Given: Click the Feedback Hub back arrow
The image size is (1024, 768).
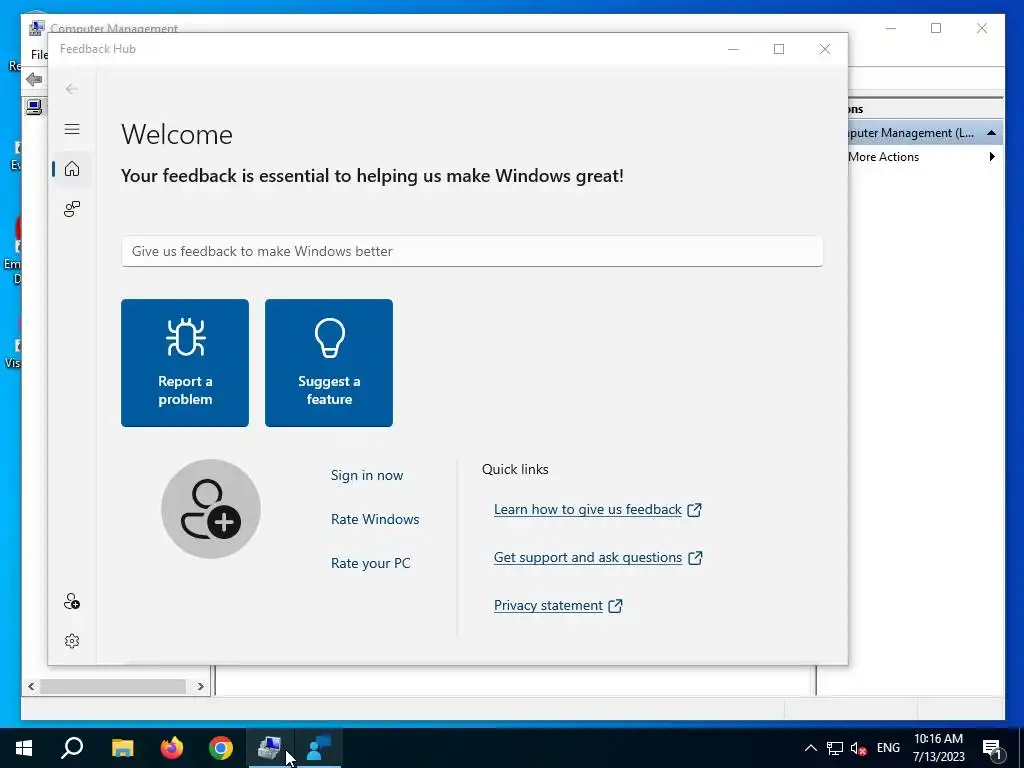Looking at the screenshot, I should point(72,89).
